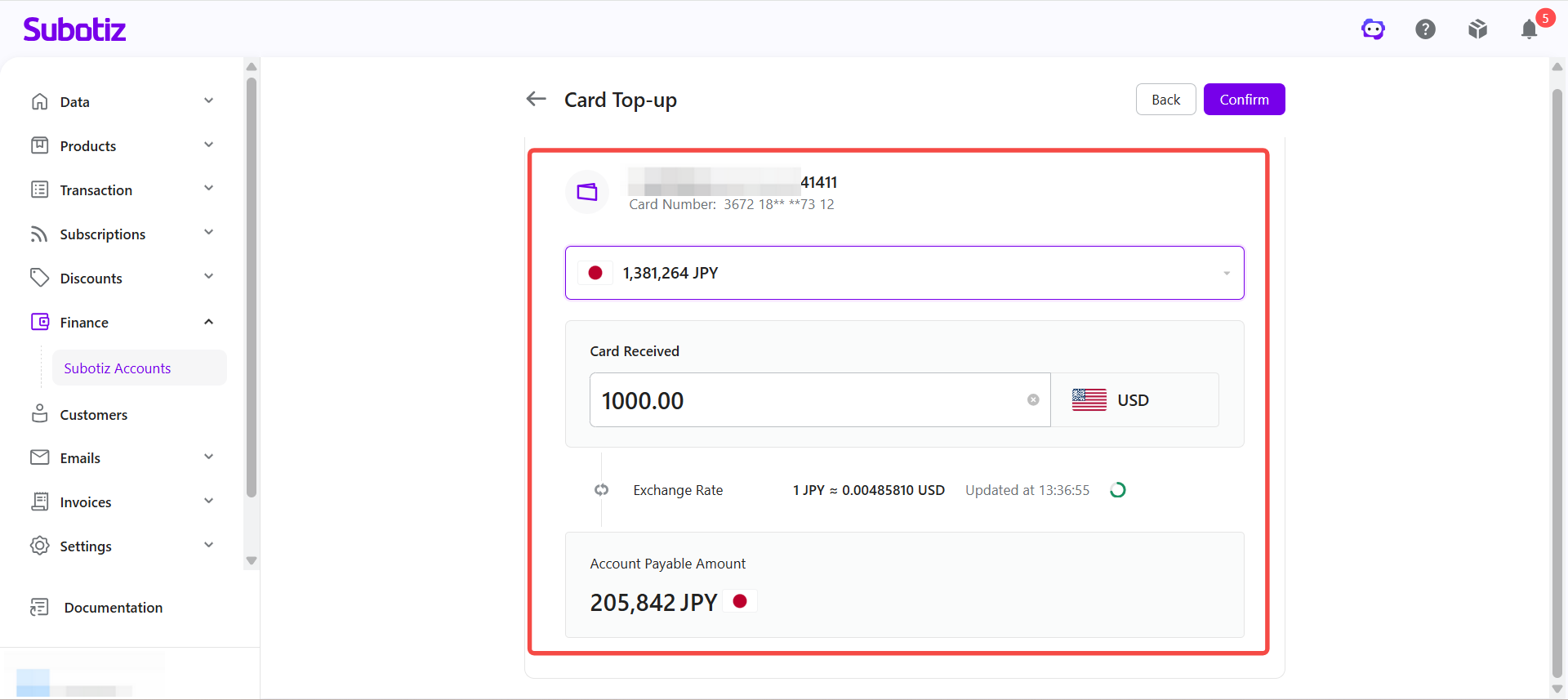
Task: Open the chatbot assistant icon
Action: pos(1373,29)
